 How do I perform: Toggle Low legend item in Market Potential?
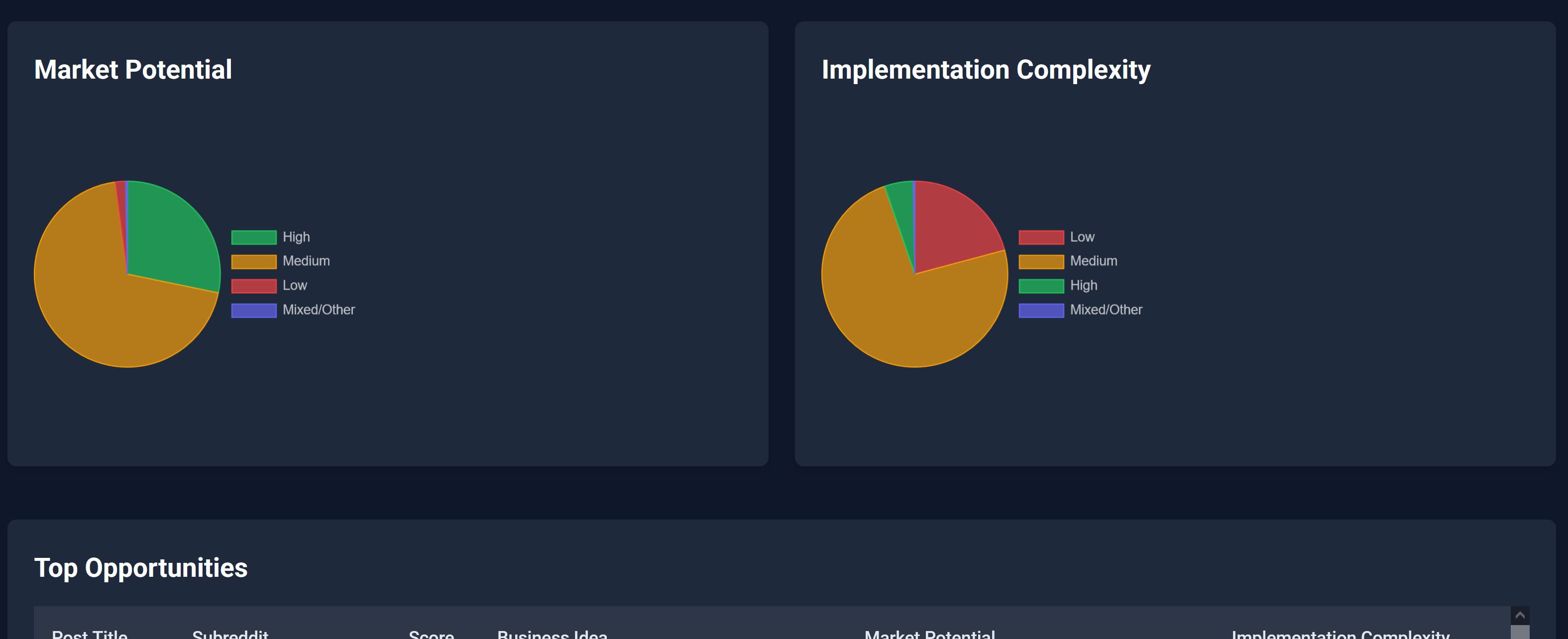[294, 286]
